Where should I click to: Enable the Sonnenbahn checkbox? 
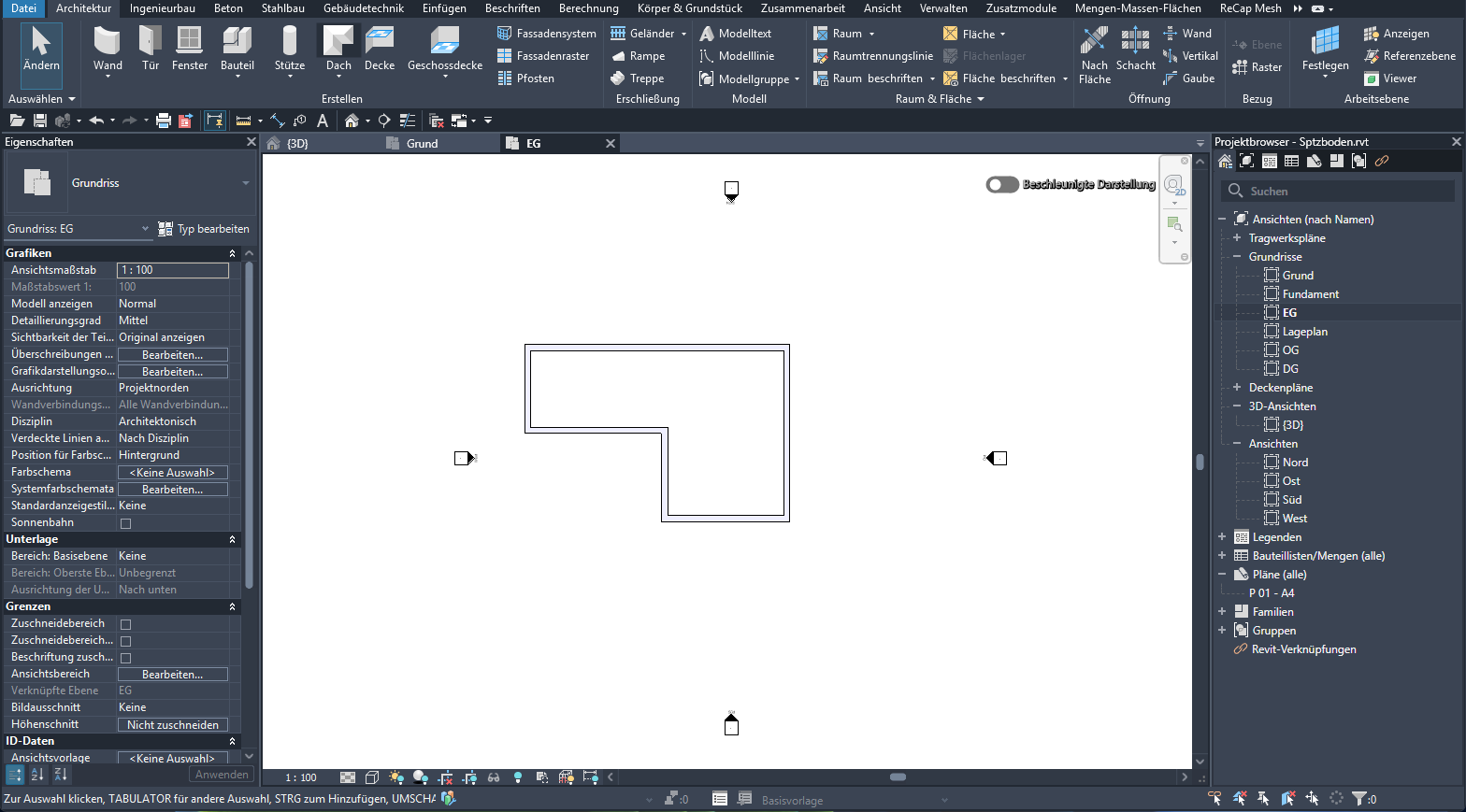pos(125,523)
